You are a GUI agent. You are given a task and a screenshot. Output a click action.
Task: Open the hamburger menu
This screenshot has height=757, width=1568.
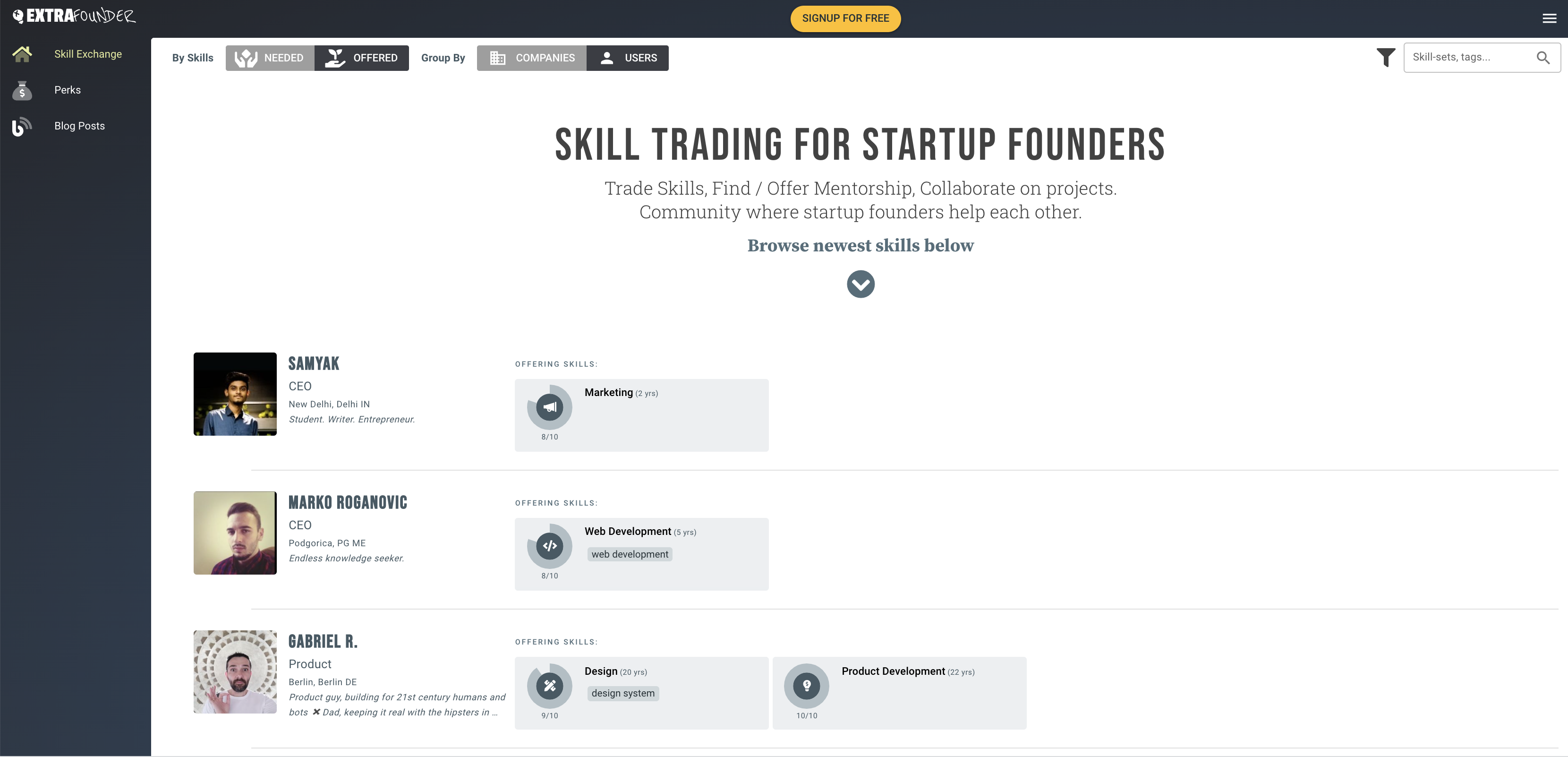pos(1549,18)
